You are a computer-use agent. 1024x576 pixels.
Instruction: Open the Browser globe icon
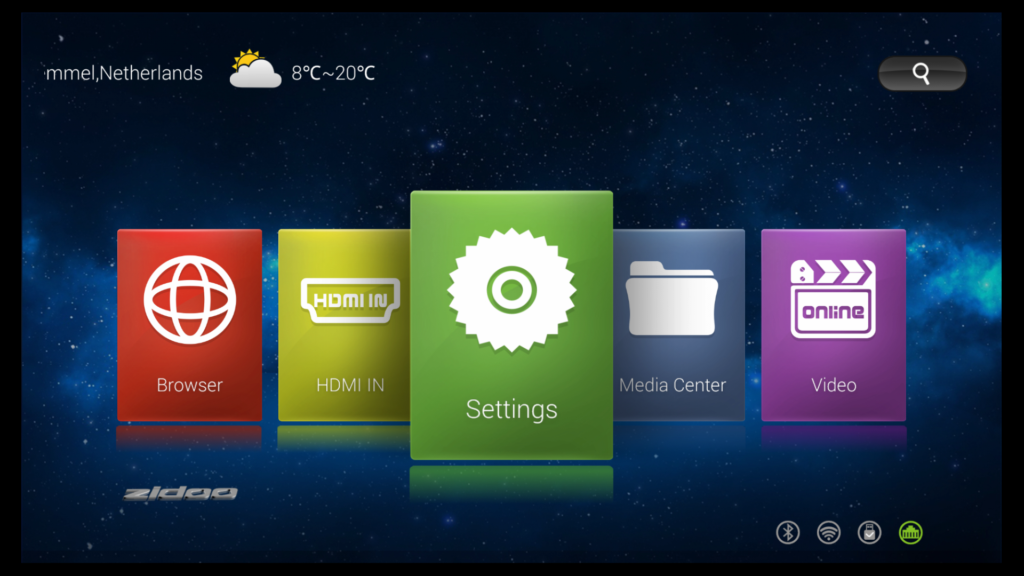tap(189, 300)
